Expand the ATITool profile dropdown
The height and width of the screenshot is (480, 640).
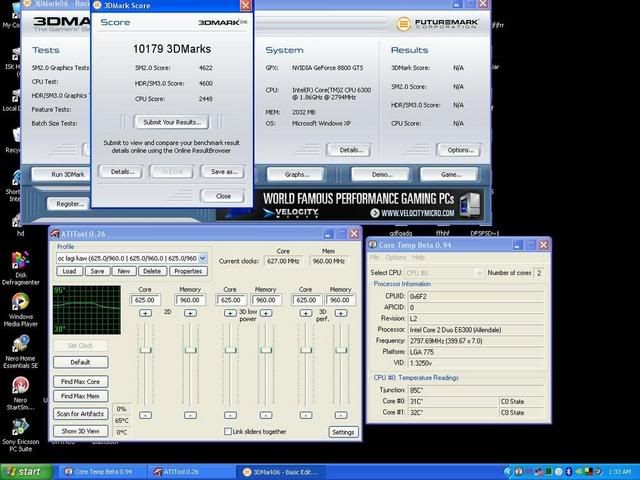(x=204, y=258)
